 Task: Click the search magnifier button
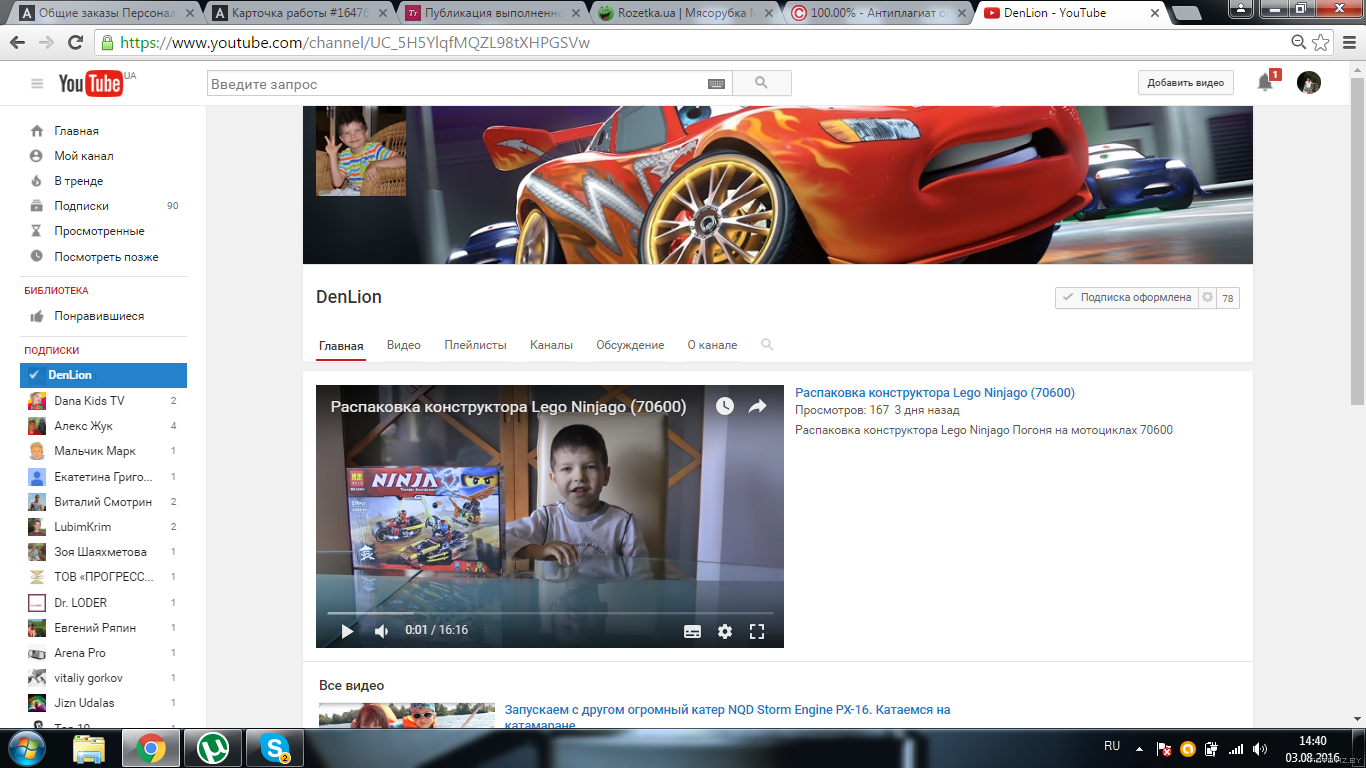(x=761, y=84)
